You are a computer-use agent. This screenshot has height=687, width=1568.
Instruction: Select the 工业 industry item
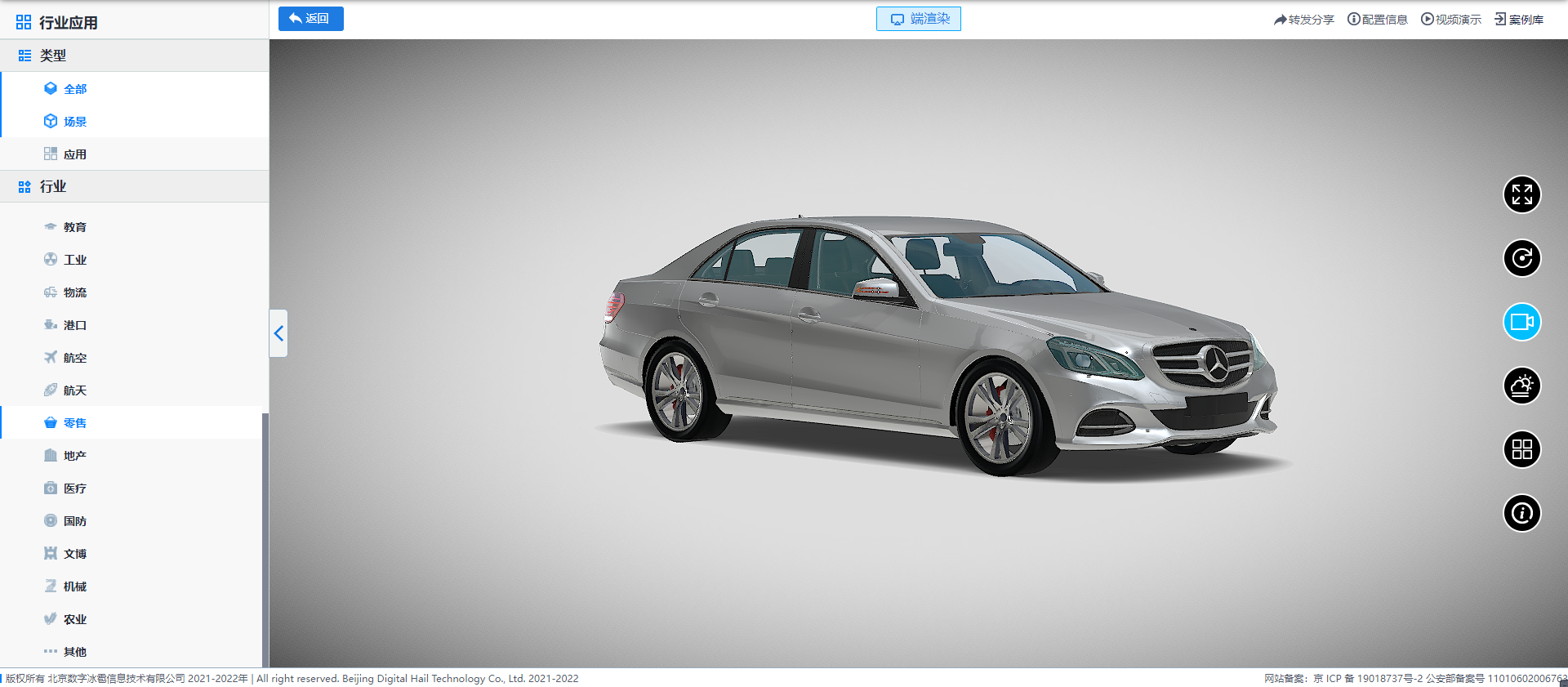[x=131, y=260]
